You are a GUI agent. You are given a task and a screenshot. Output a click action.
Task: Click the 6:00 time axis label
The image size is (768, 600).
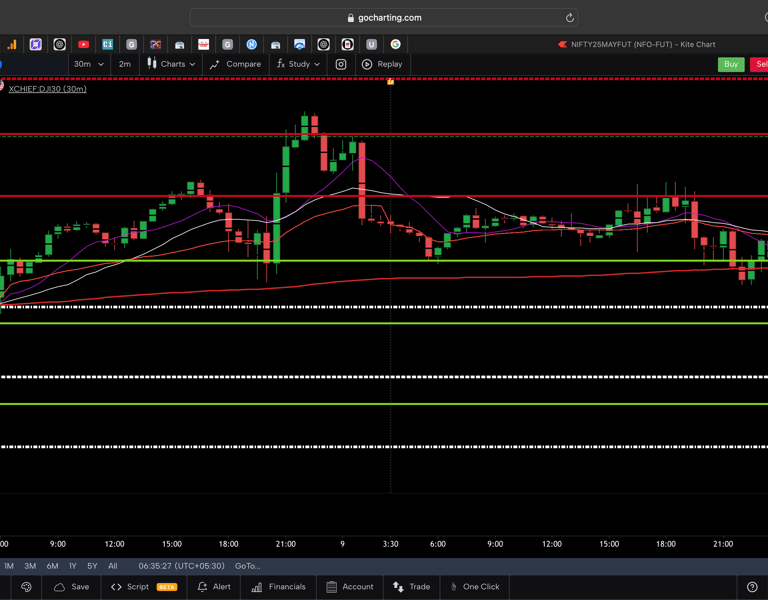click(438, 544)
